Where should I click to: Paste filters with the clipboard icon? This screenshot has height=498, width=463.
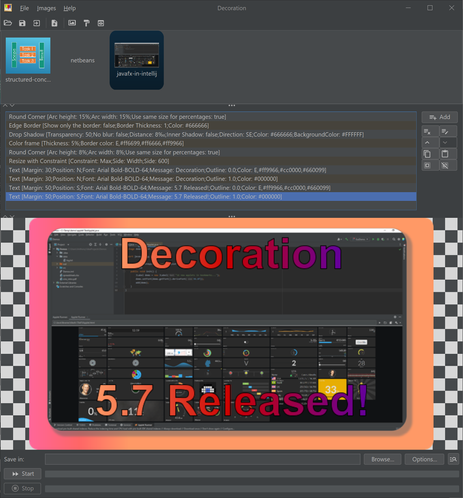click(448, 154)
